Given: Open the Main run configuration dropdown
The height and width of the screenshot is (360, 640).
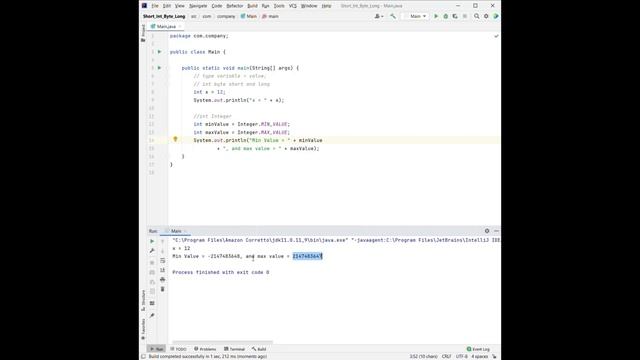Looking at the screenshot, I should (415, 16).
